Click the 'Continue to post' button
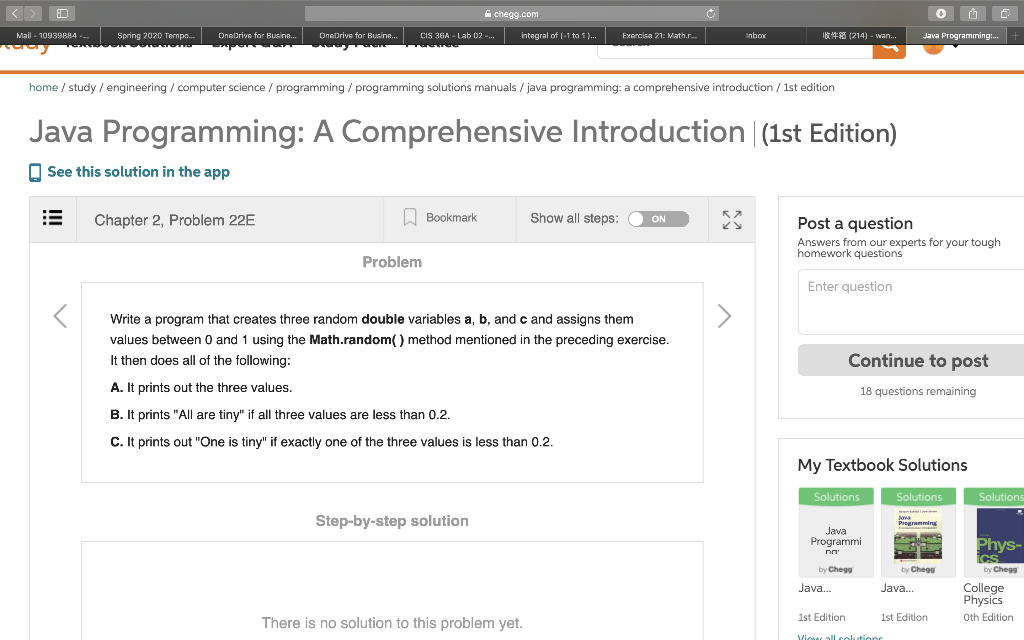Screen dimensions: 1024x640 tap(918, 360)
